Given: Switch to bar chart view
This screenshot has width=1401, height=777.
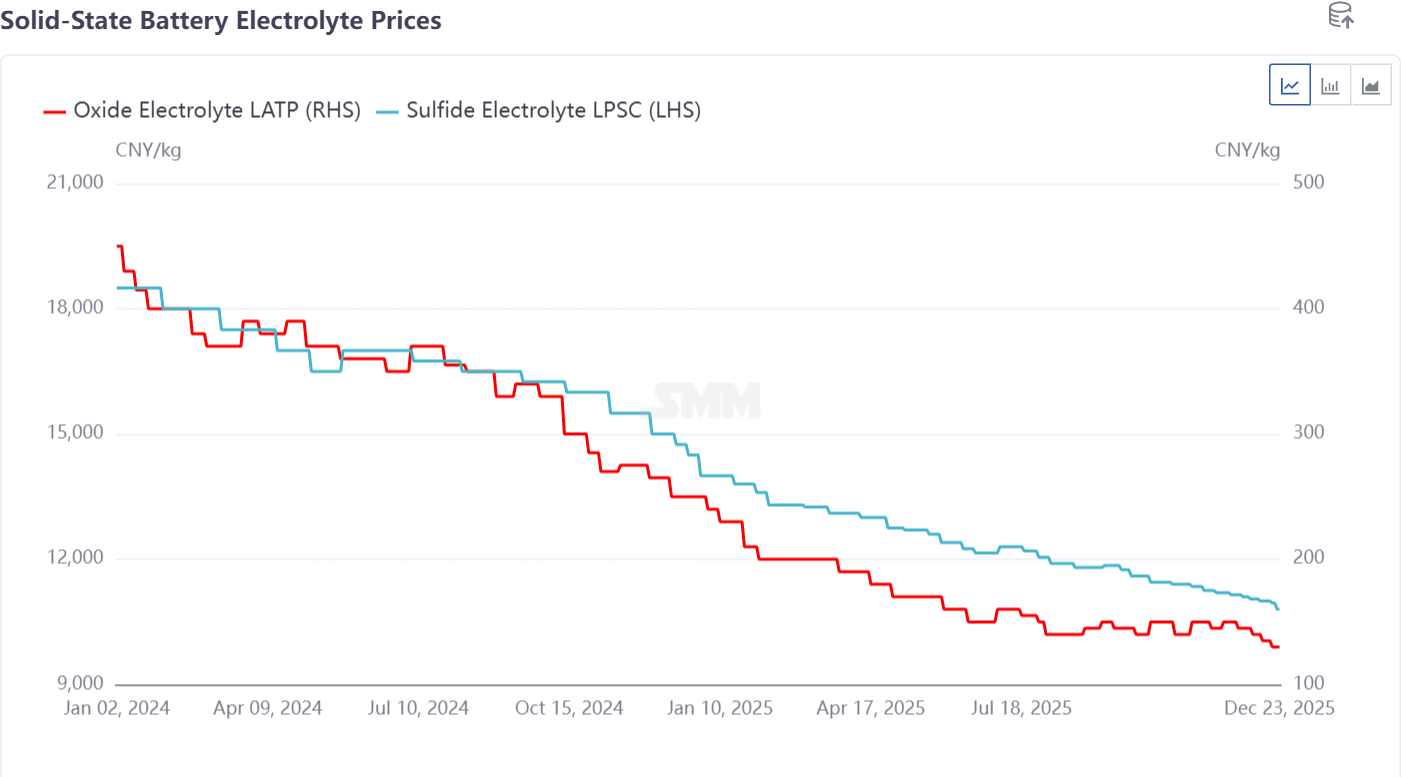Looking at the screenshot, I should [1330, 85].
